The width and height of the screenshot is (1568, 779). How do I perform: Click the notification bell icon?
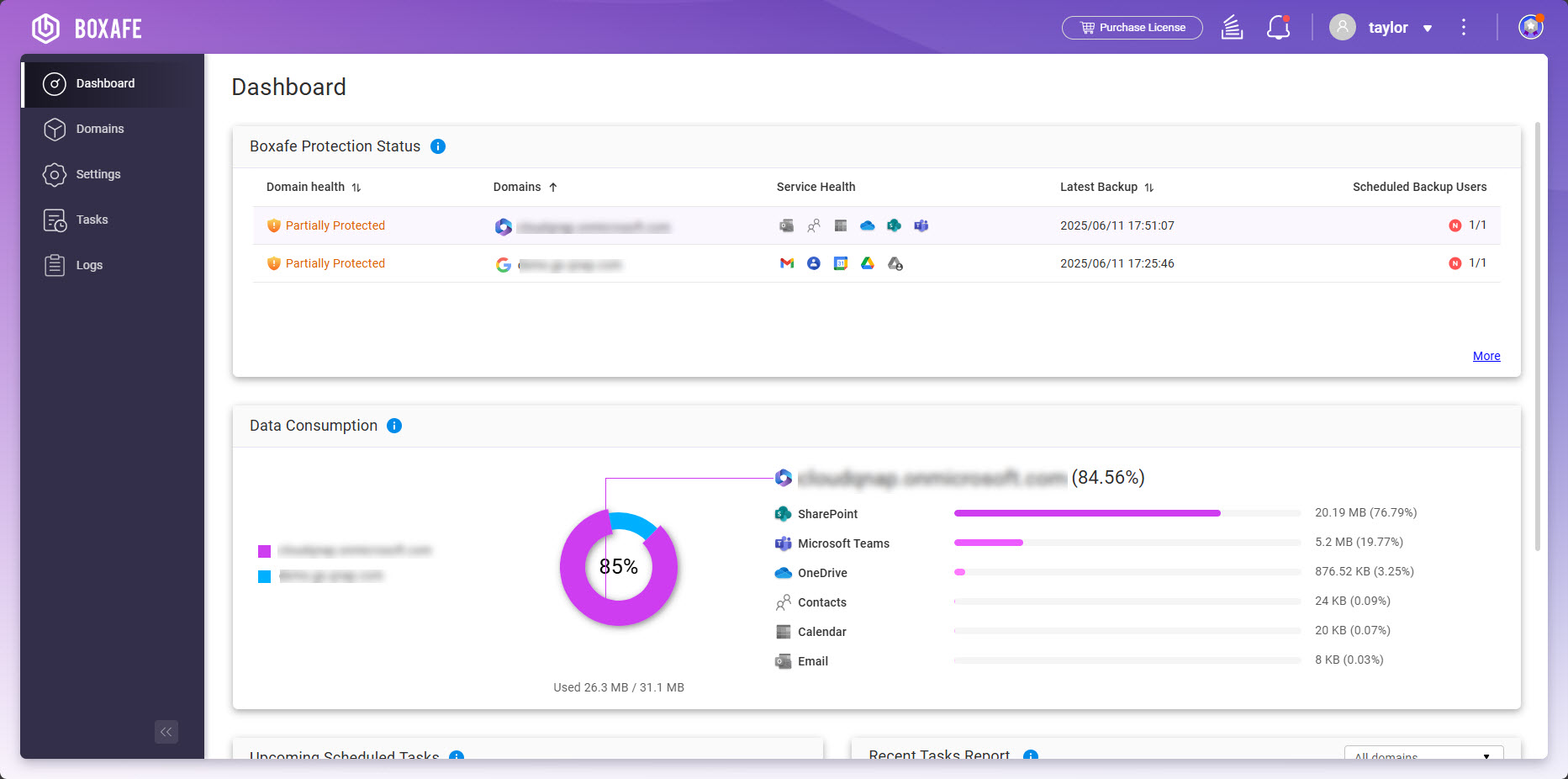(1278, 28)
